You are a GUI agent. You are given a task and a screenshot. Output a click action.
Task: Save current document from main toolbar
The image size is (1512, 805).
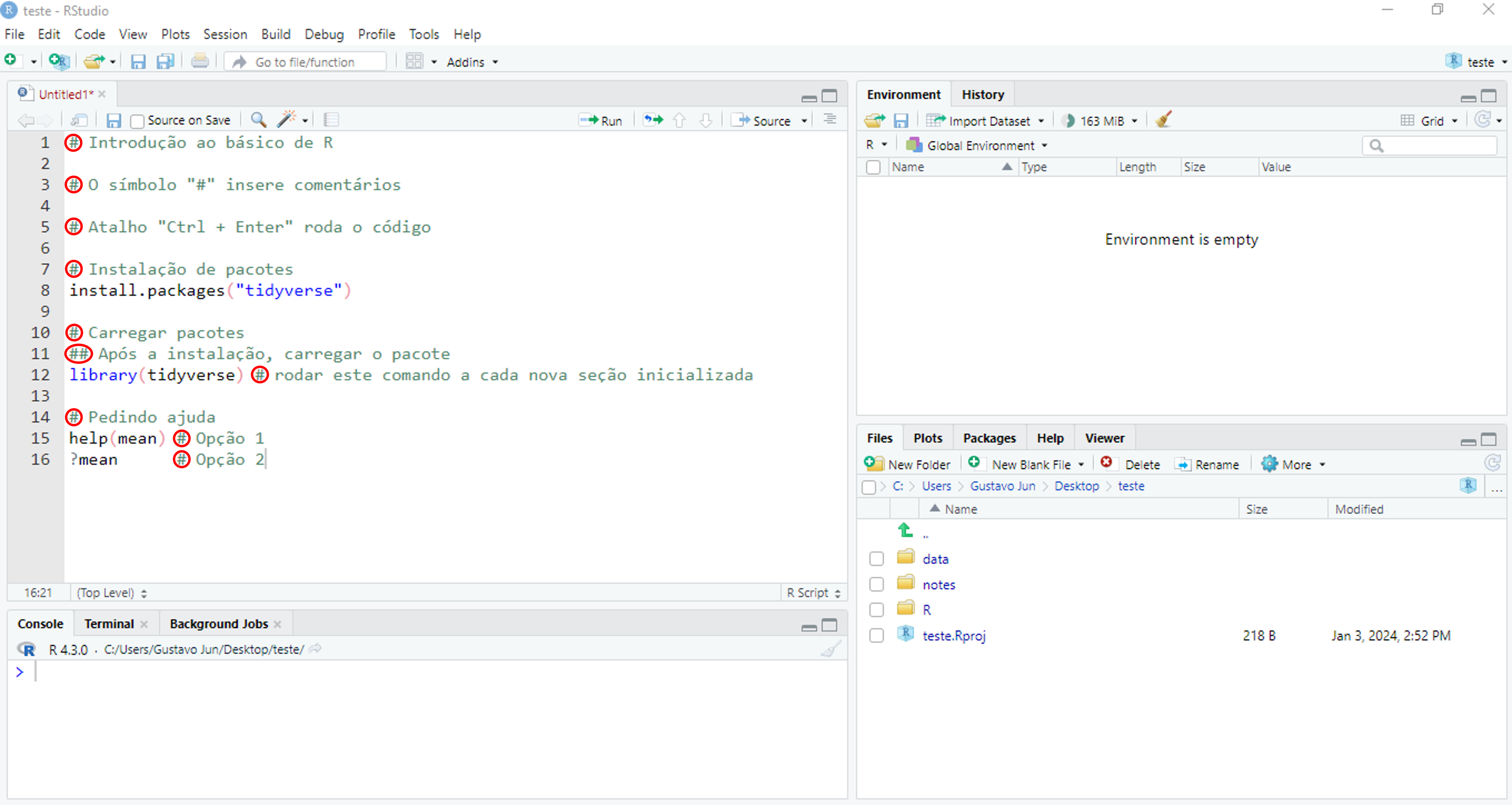click(x=138, y=62)
